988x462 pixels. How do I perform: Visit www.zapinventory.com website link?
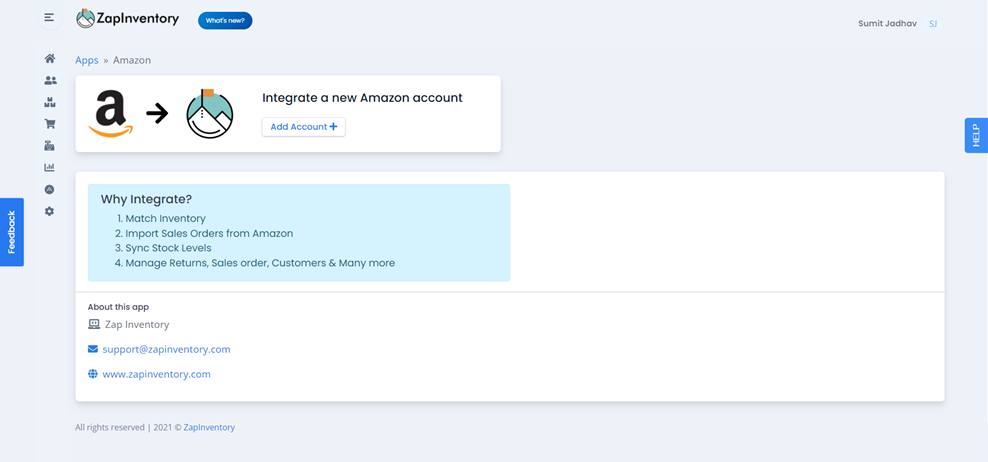pos(156,374)
